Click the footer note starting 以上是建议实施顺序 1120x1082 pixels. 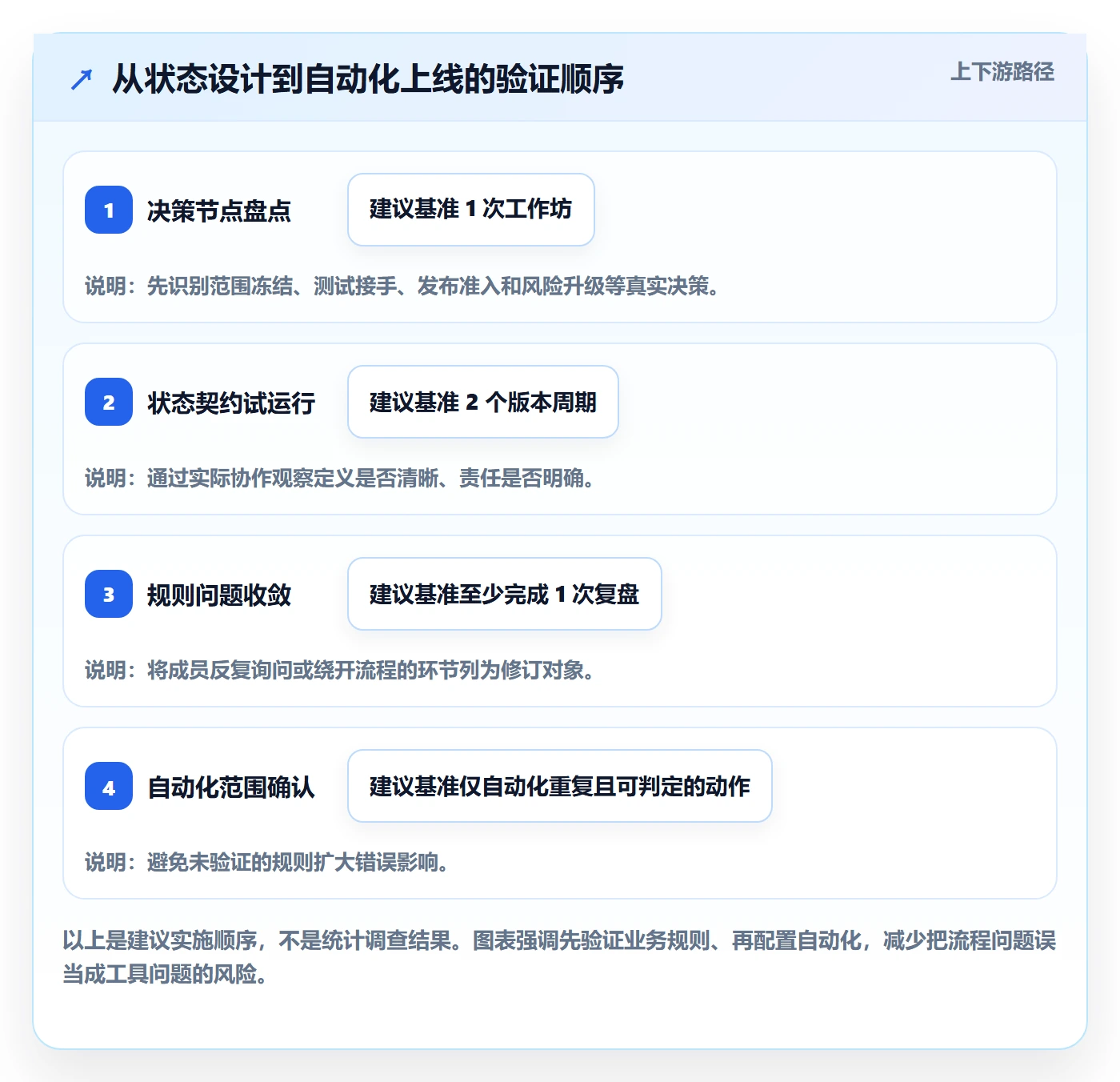pyautogui.click(x=560, y=956)
